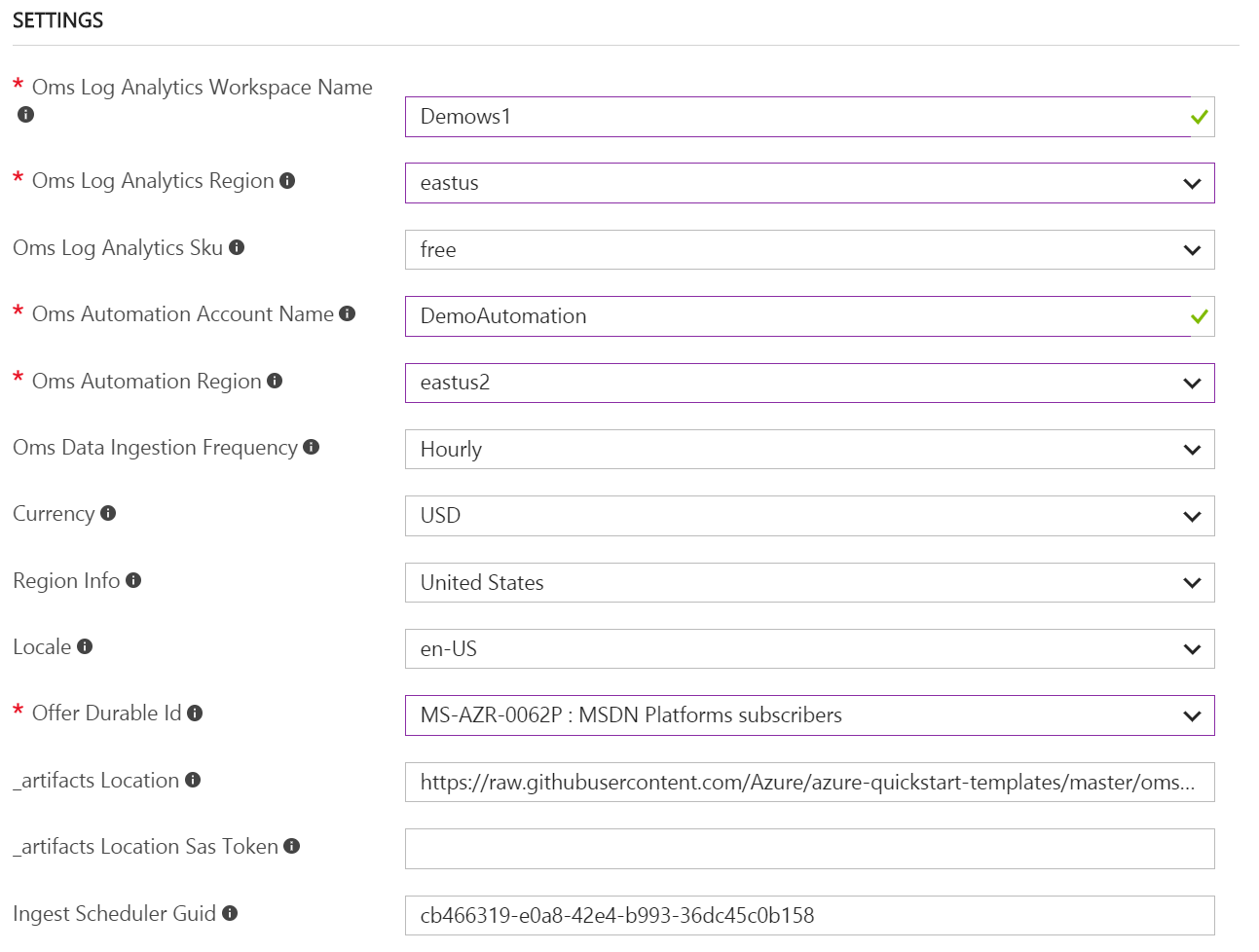Click info icon beside Ingest Scheduler Guid

[x=230, y=913]
